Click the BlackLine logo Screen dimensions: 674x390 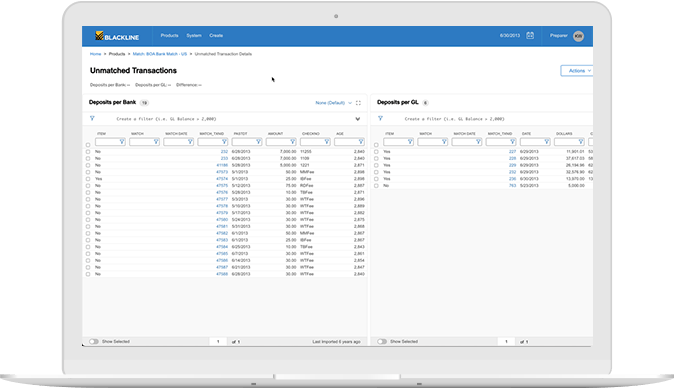[117, 36]
